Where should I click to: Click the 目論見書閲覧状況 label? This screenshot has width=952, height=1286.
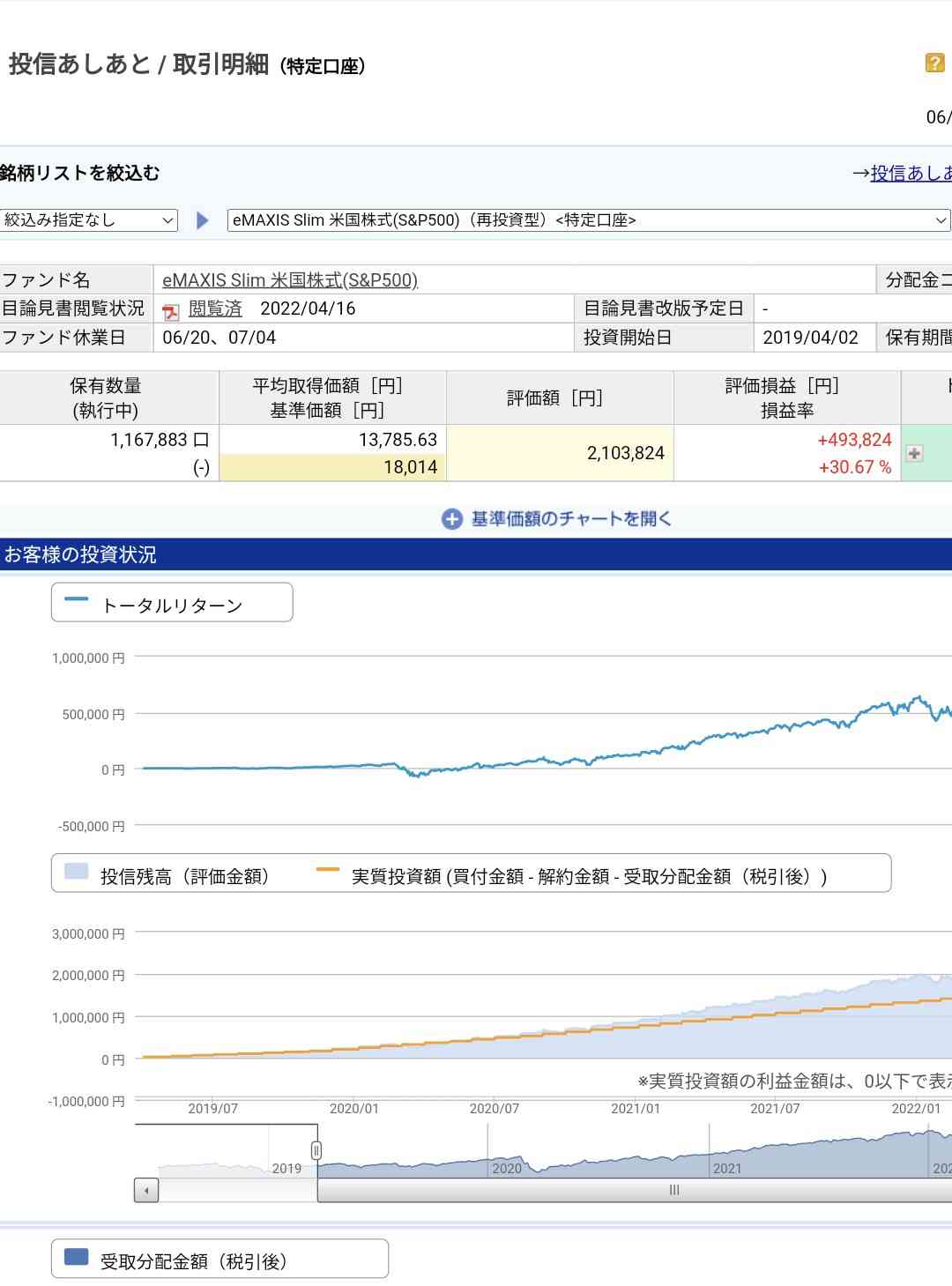(x=73, y=308)
